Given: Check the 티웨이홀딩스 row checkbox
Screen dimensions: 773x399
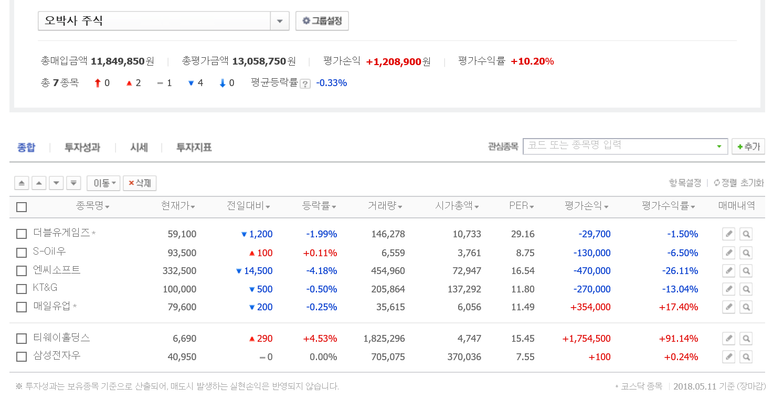Looking at the screenshot, I should coord(21,338).
